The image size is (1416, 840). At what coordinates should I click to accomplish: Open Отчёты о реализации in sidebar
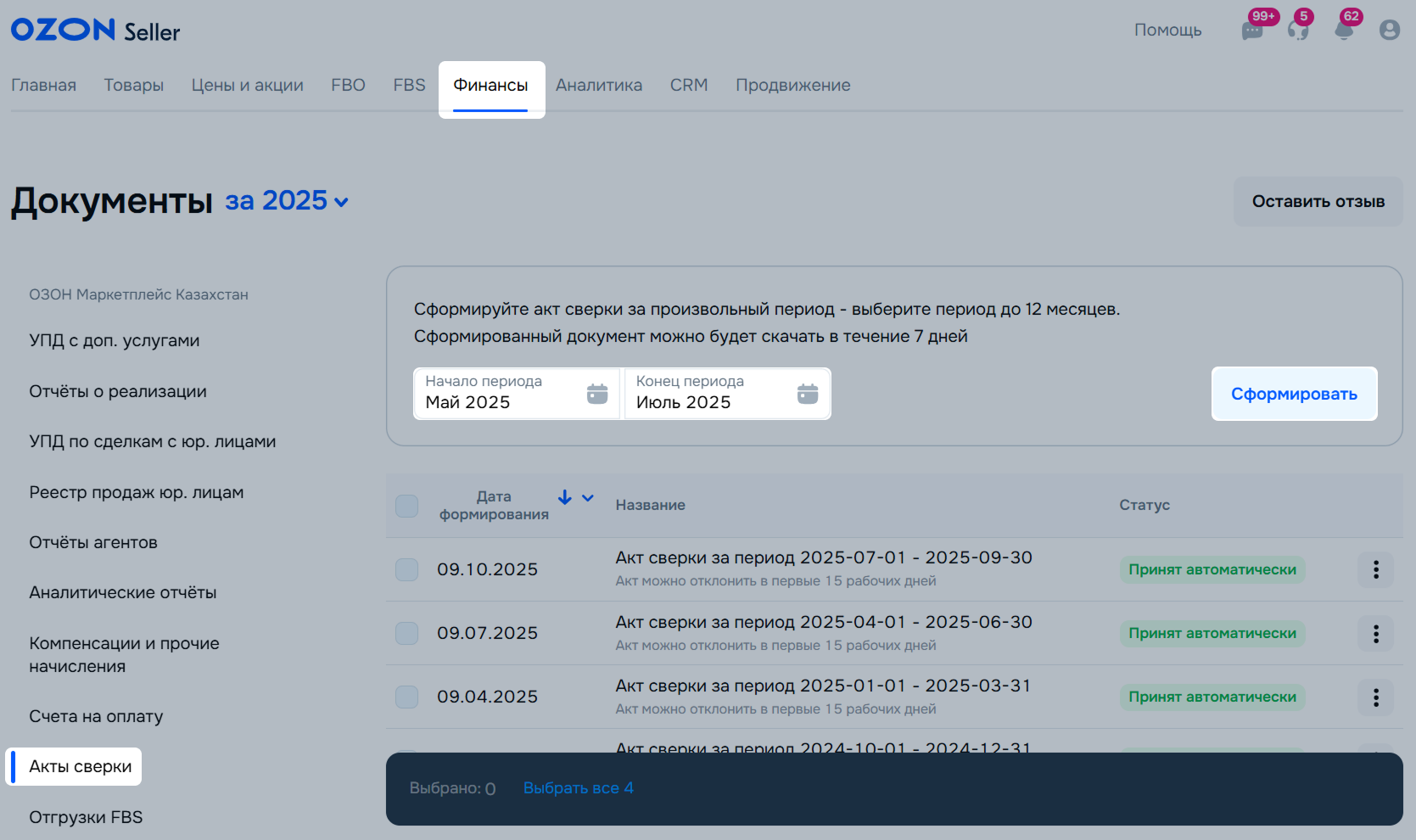point(118,391)
